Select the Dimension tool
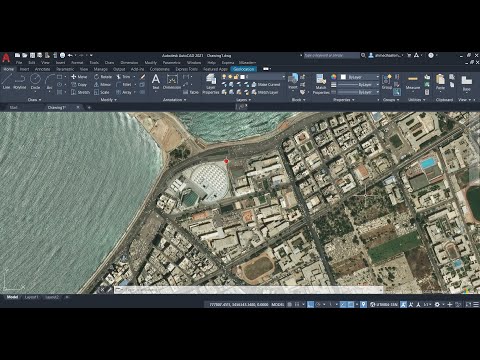Viewport: 480px width, 360px height. (172, 82)
